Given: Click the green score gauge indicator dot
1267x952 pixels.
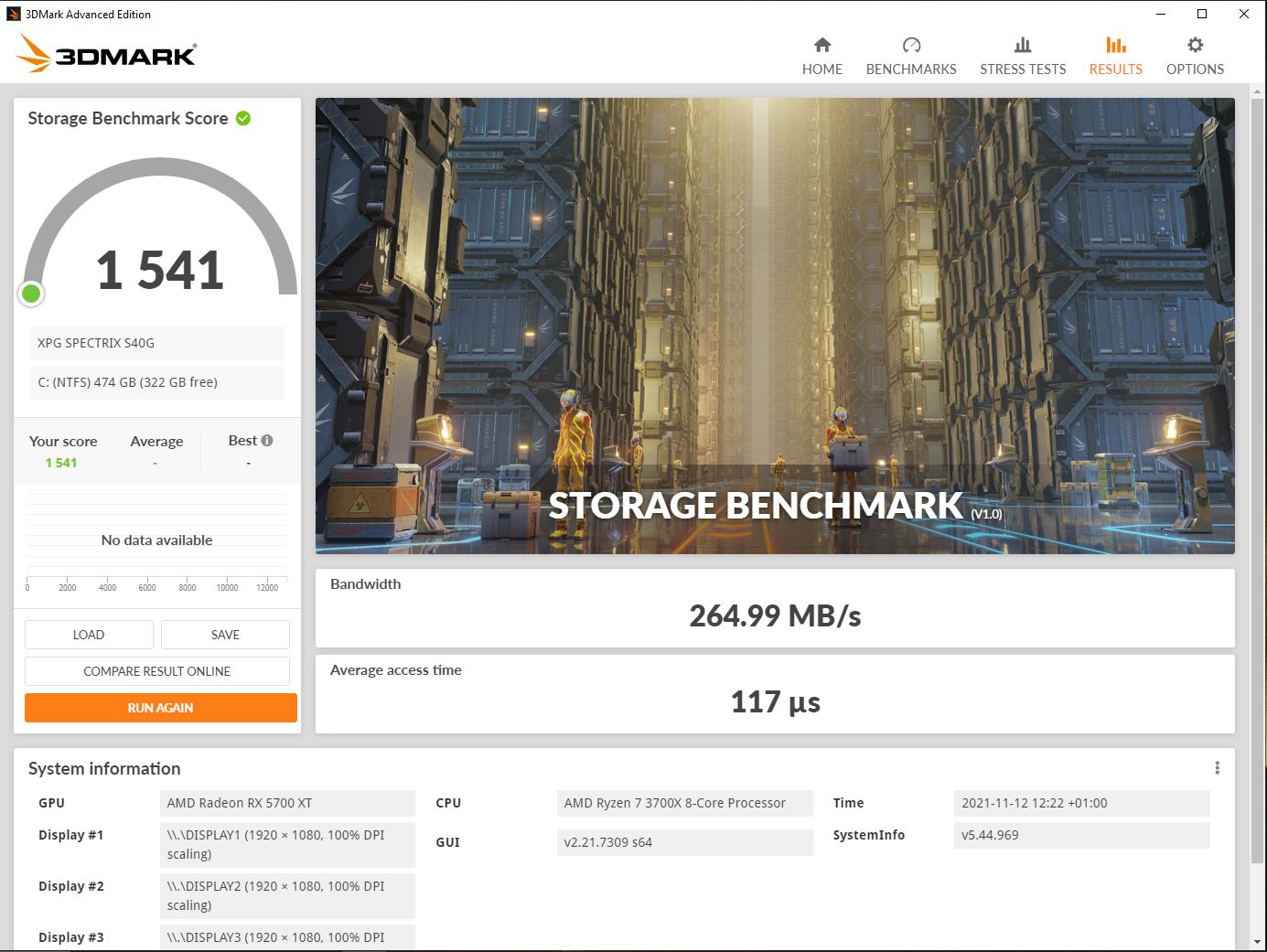Looking at the screenshot, I should [x=31, y=294].
